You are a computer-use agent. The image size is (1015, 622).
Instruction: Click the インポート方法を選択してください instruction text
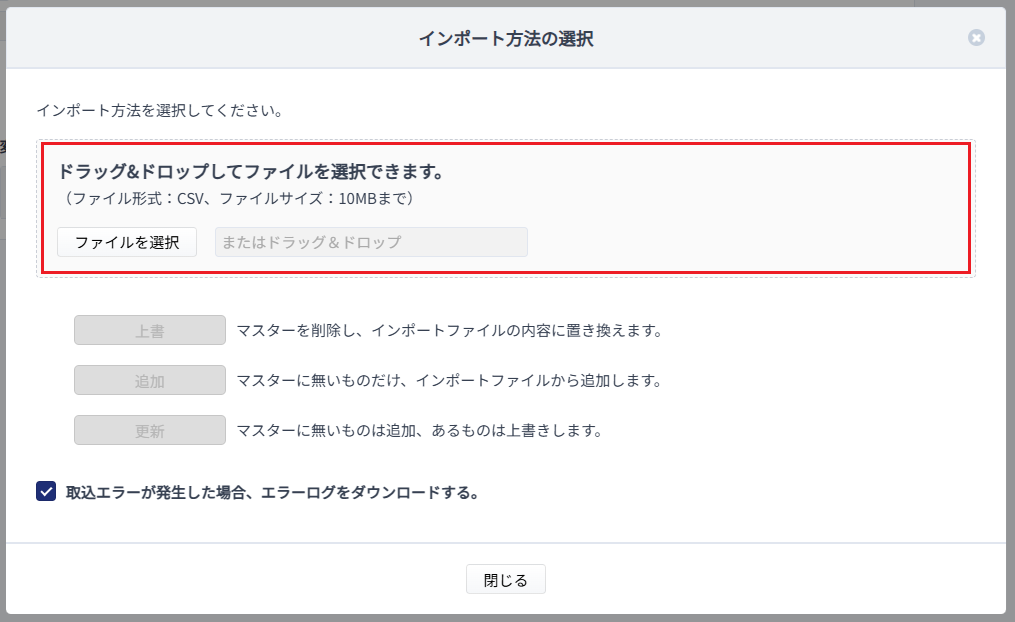pos(159,110)
